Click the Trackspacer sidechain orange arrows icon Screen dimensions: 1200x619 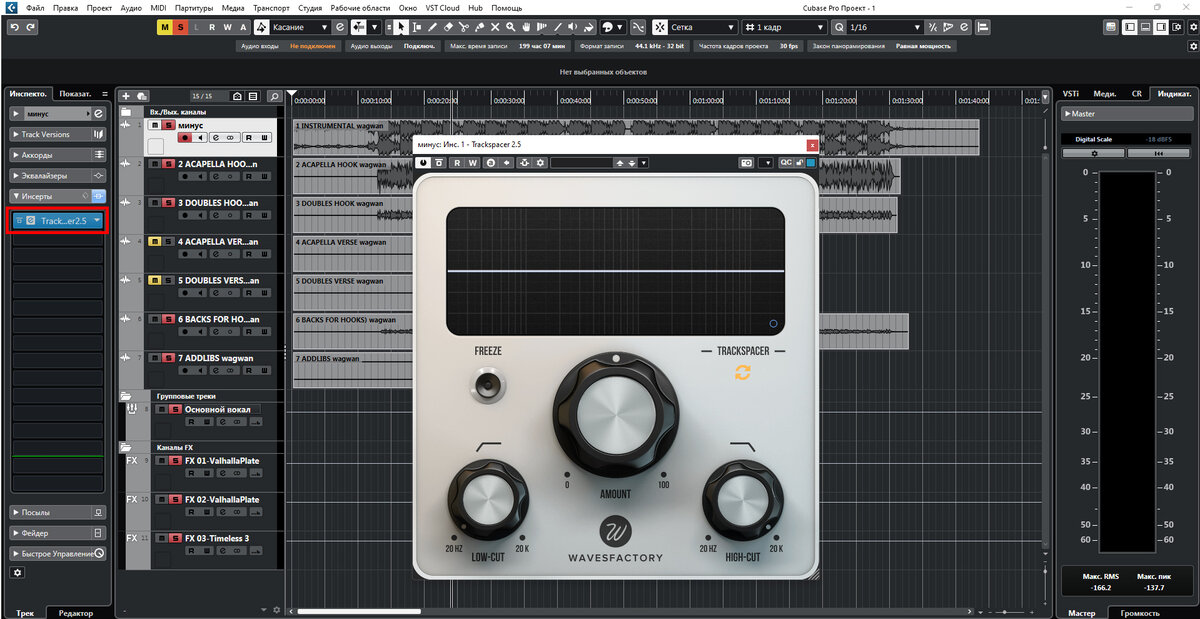743,372
